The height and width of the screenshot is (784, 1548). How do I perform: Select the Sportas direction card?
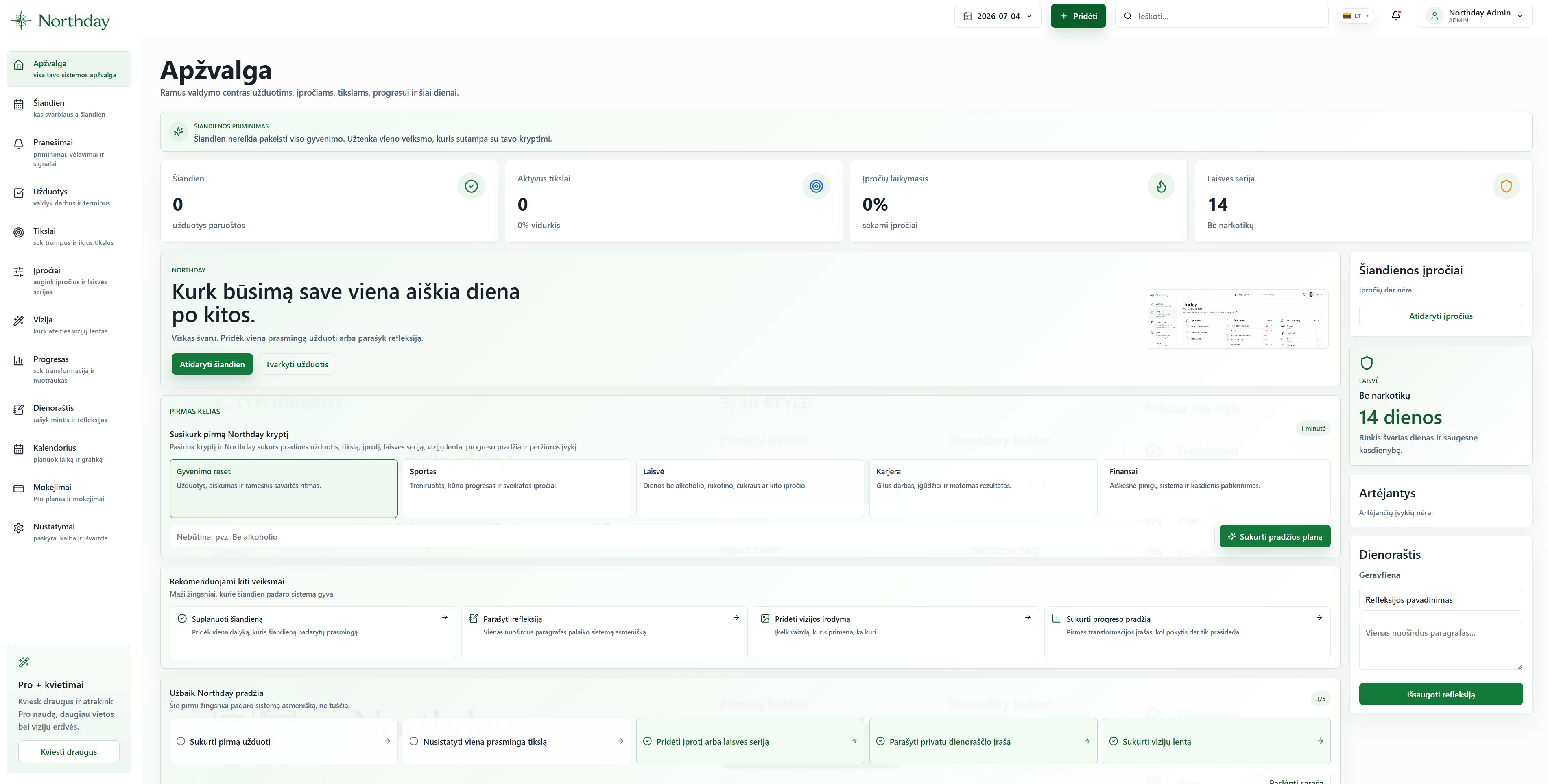click(517, 488)
